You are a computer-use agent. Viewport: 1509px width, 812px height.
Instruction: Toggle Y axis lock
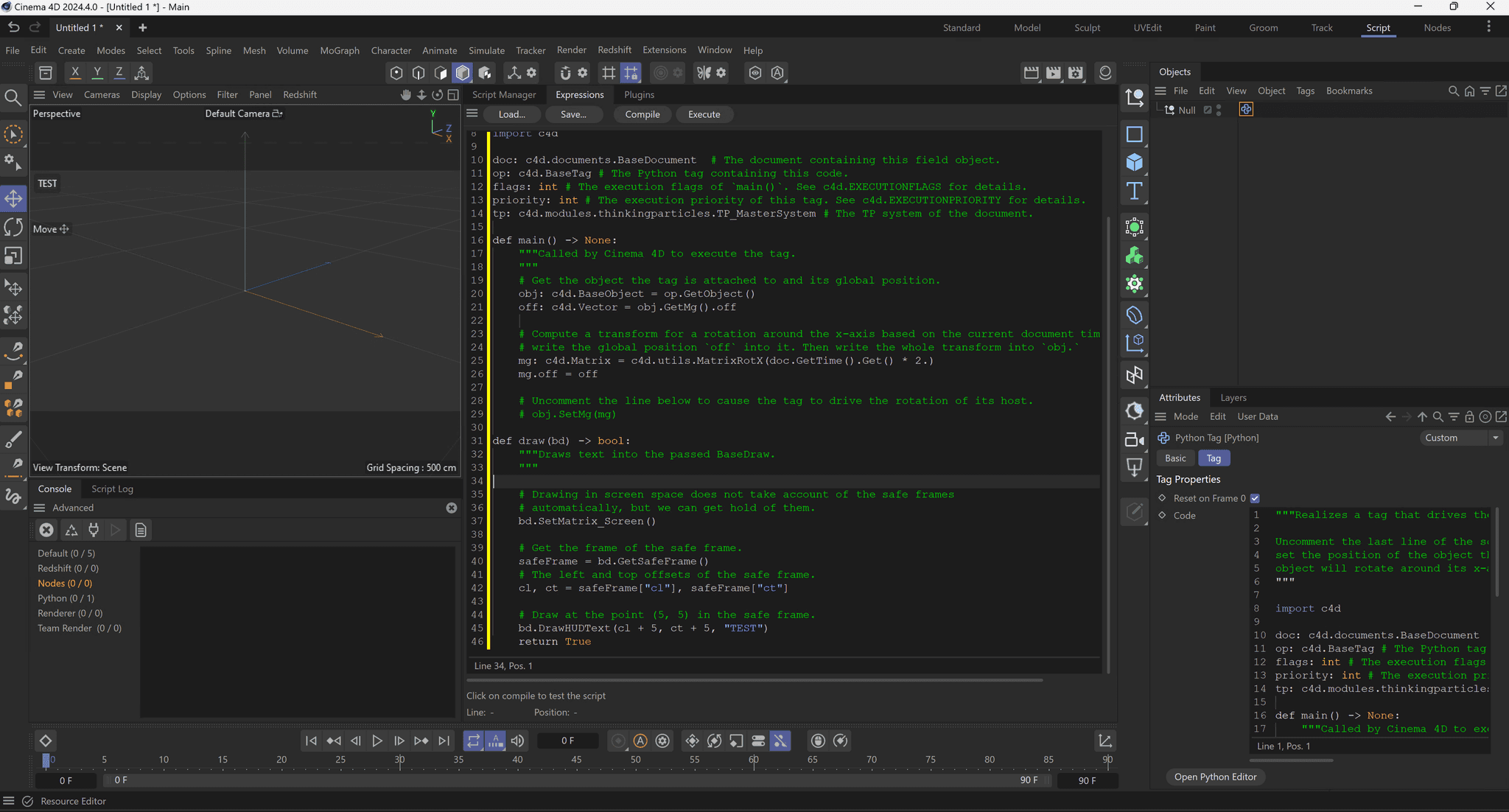pyautogui.click(x=97, y=72)
